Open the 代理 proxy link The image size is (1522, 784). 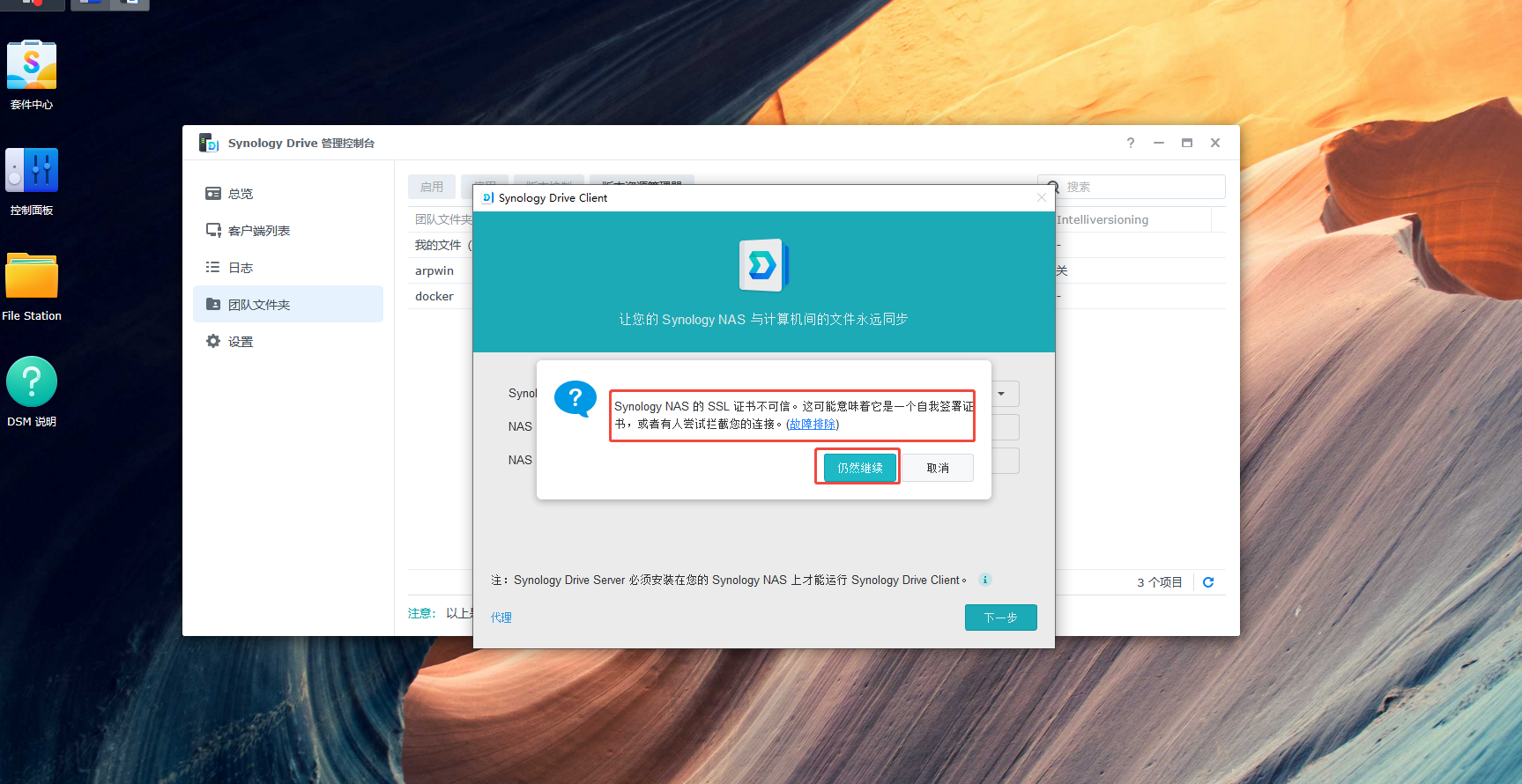[x=501, y=618]
